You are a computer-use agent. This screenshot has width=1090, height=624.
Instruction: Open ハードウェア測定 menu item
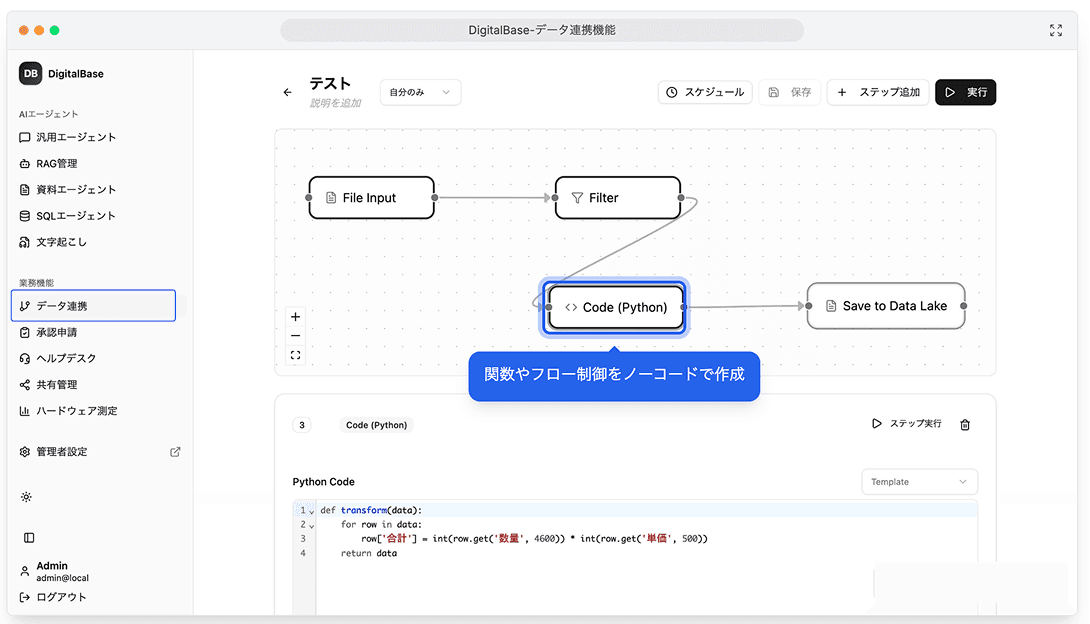68,411
